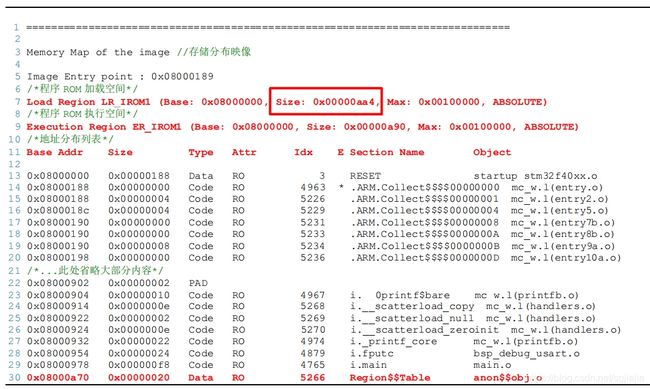Select main.o object name
Screen dimensions: 650x389
point(492,365)
